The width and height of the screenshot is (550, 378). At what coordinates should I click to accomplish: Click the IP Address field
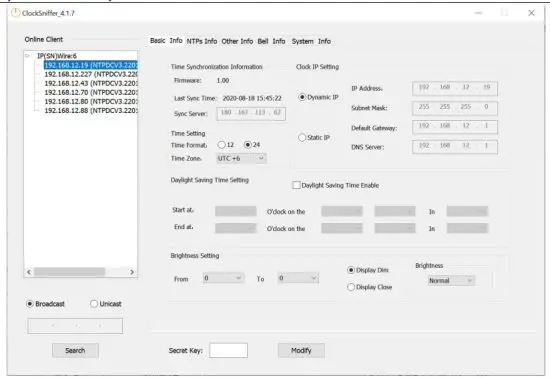coord(455,88)
